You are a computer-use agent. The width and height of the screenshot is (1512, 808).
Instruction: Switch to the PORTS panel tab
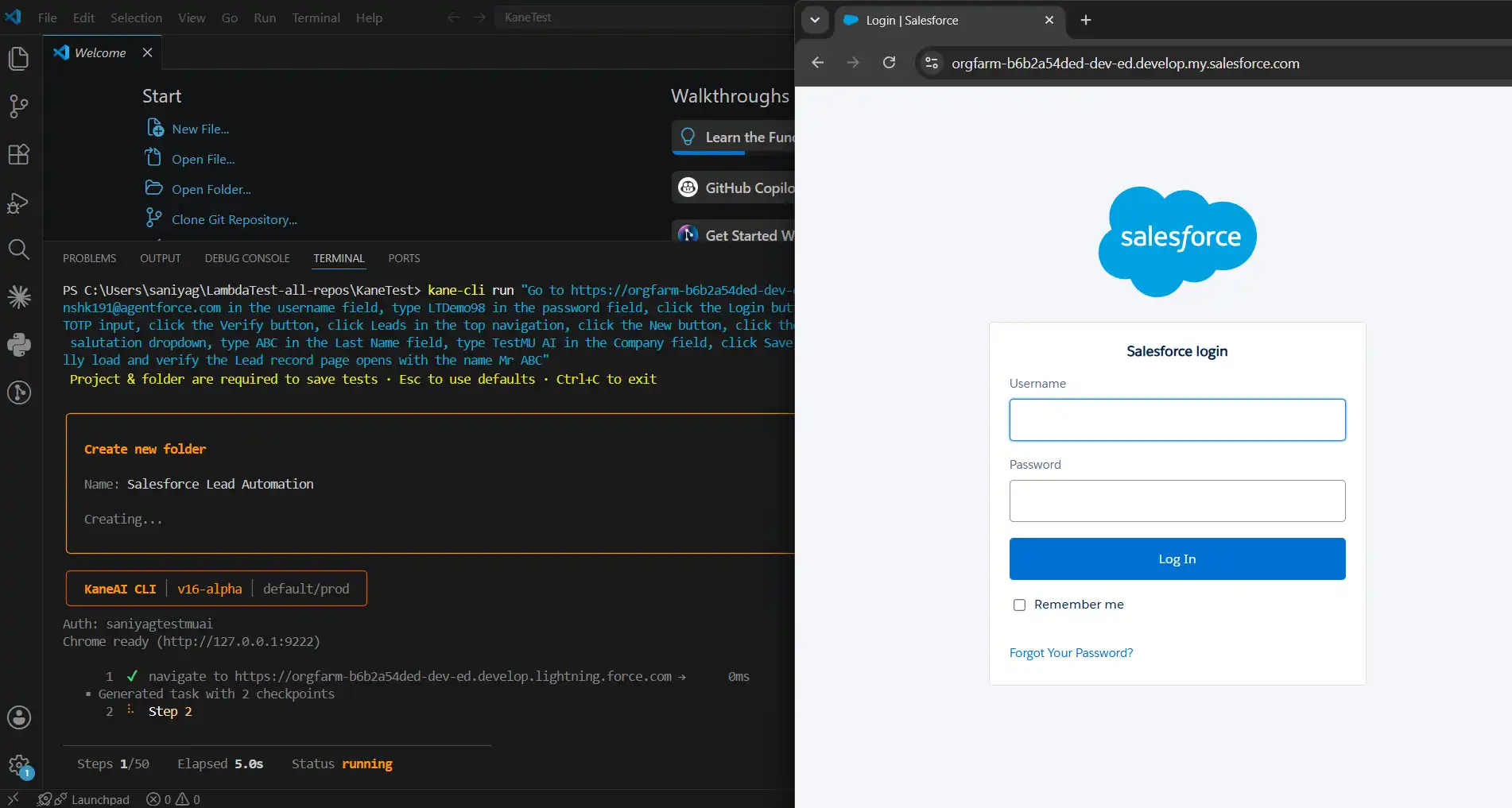pyautogui.click(x=404, y=258)
